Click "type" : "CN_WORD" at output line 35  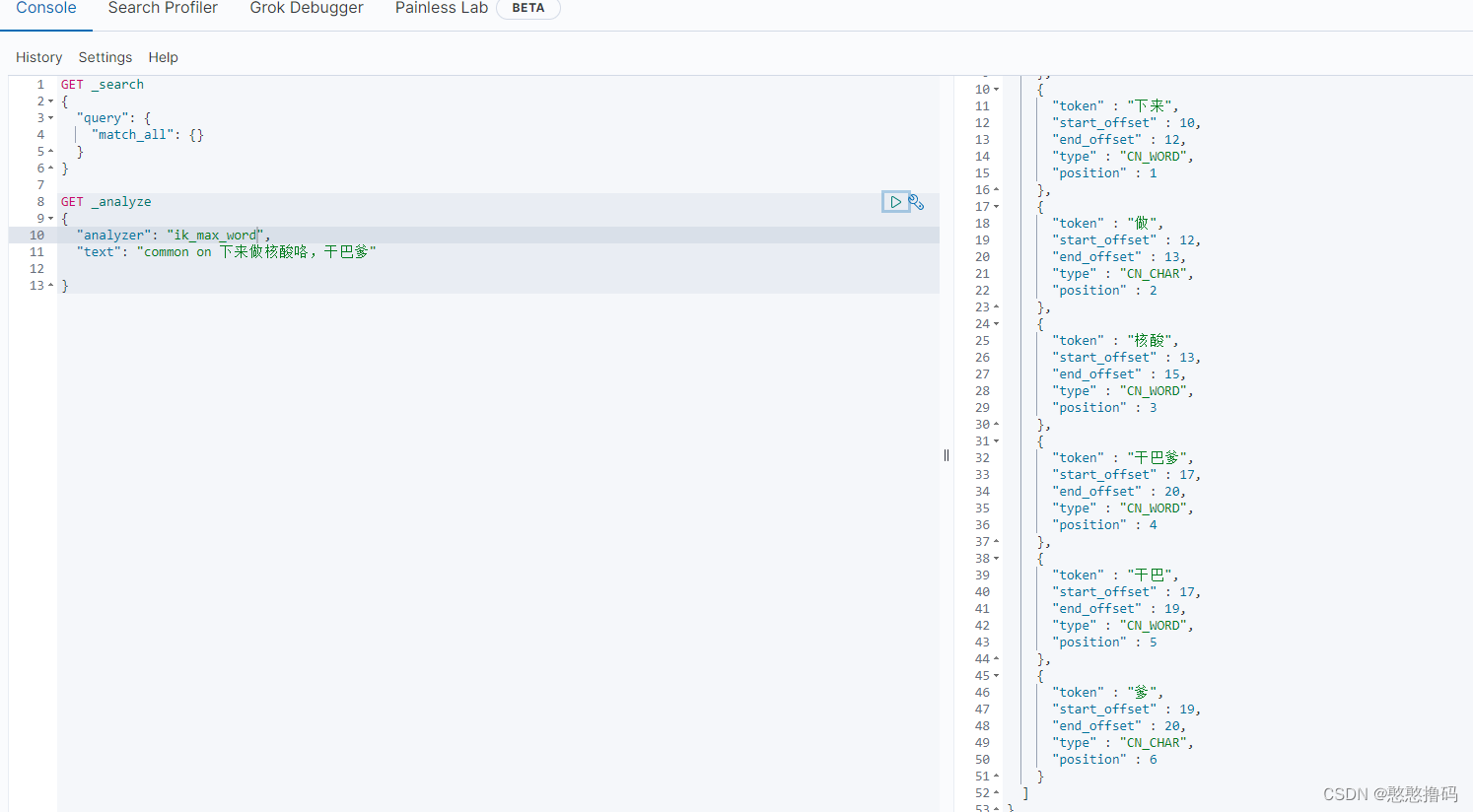pyautogui.click(x=1123, y=508)
